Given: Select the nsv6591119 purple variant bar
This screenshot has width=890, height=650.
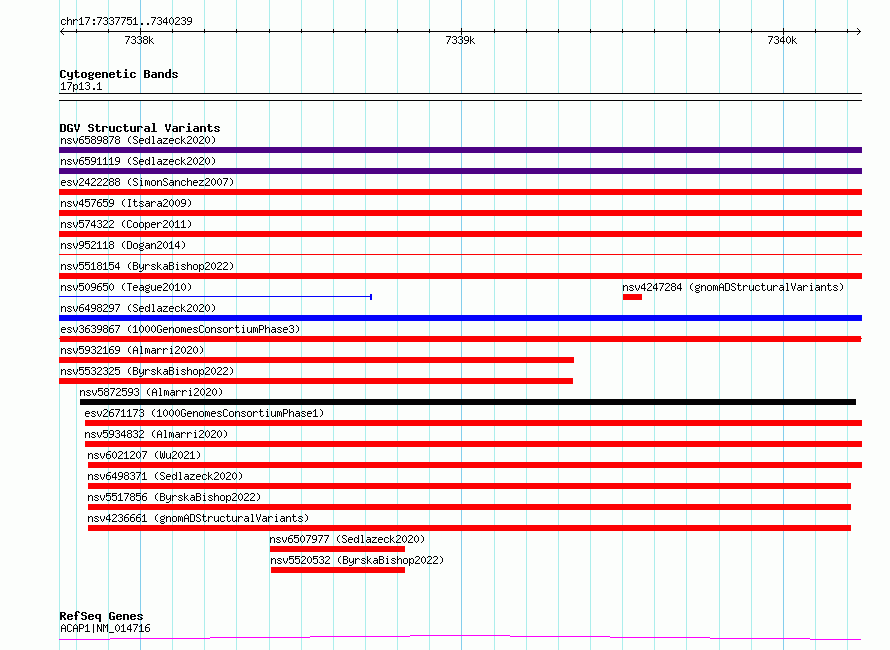Looking at the screenshot, I should click(x=460, y=171).
